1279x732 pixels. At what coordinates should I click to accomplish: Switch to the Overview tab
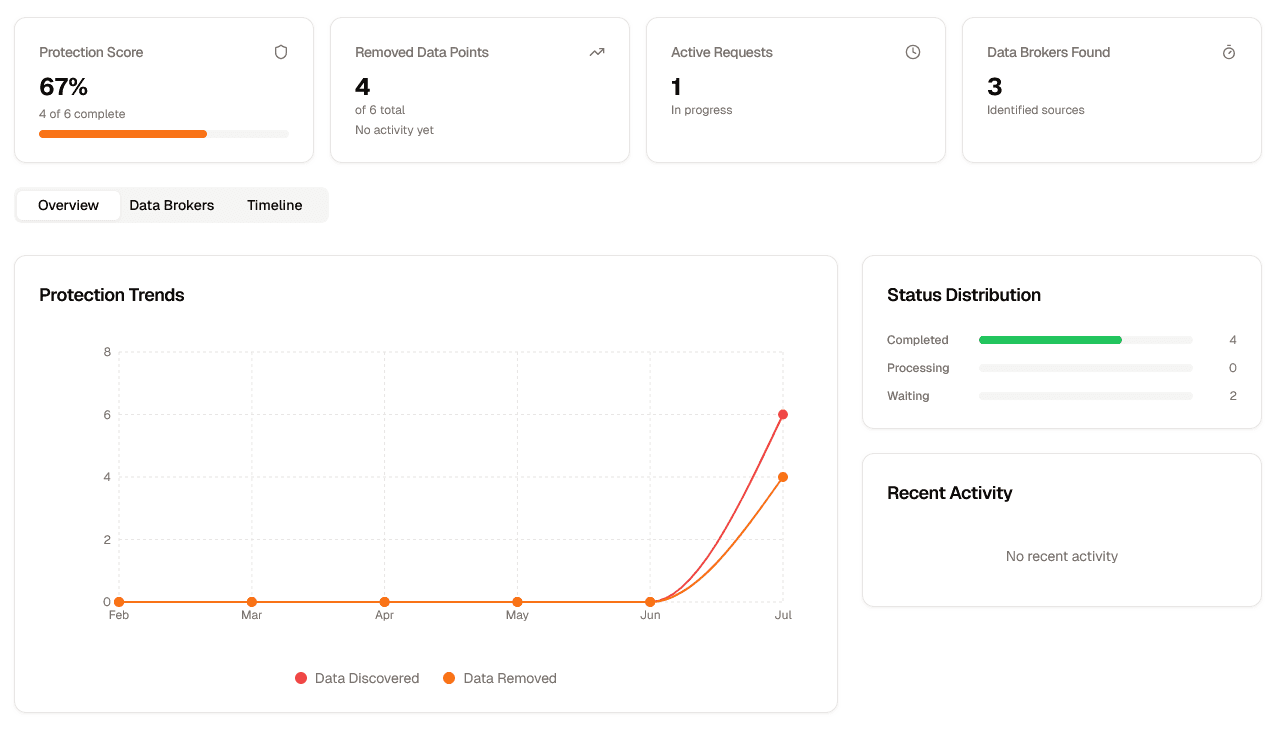coord(68,205)
